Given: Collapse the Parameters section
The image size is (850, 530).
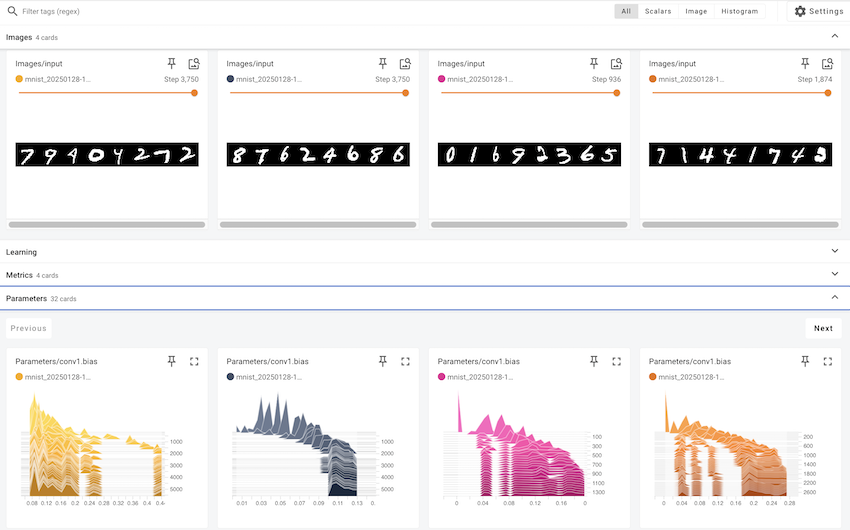Looking at the screenshot, I should click(x=835, y=298).
